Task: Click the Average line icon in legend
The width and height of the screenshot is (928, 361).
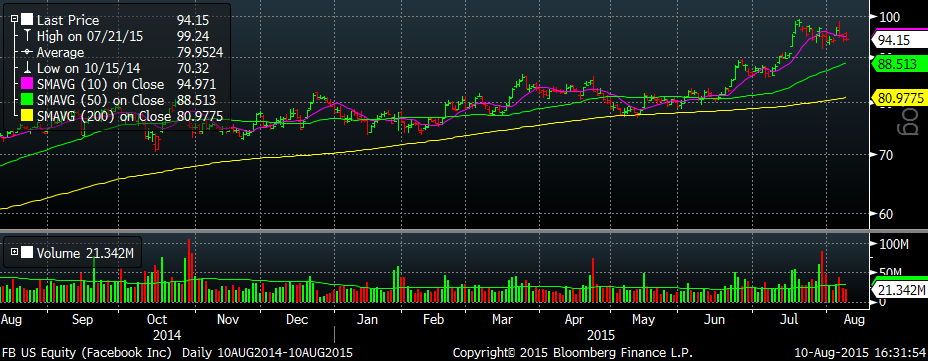Action: [27, 52]
